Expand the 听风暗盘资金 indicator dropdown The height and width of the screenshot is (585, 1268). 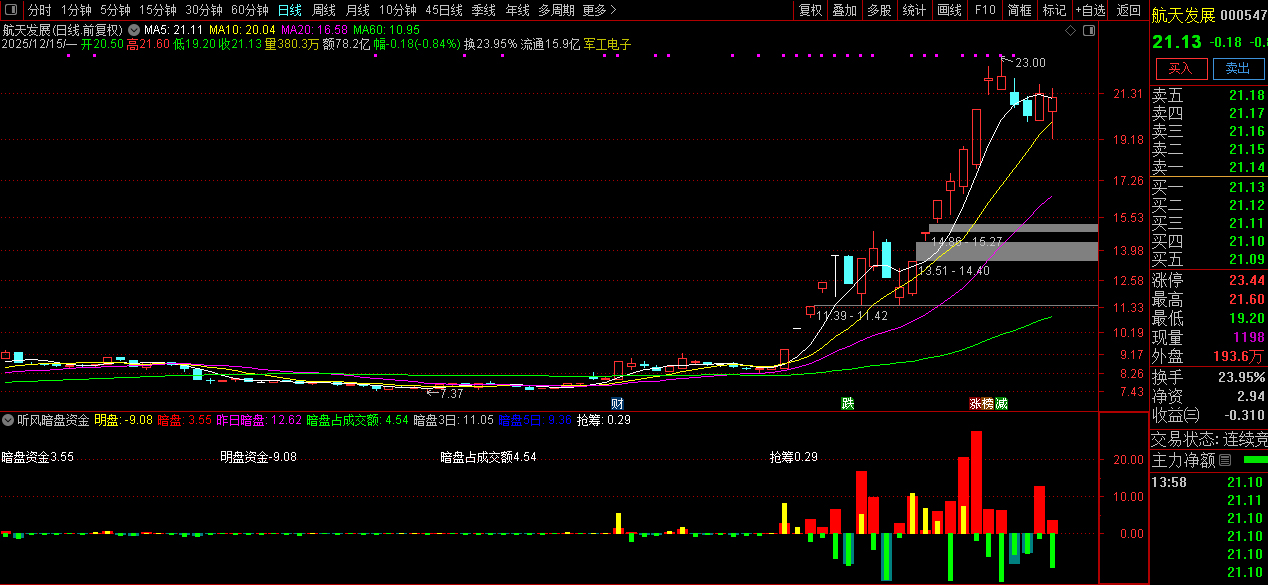pos(9,420)
